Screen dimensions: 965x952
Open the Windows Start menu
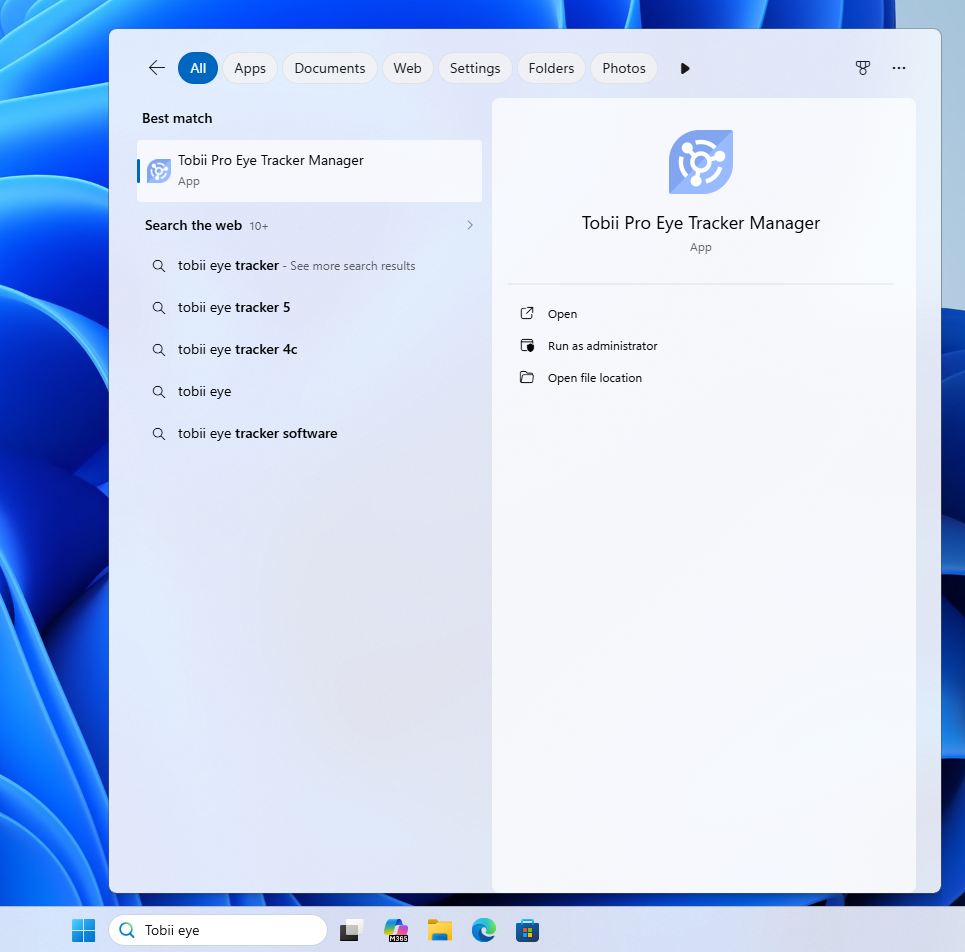pos(84,930)
